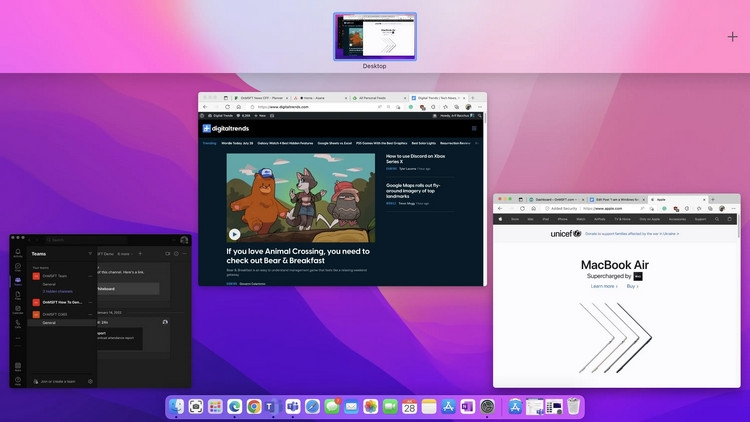Screen dimensions: 750x422
Task: Open Activity in Teams sidebar
Action: coord(18,253)
